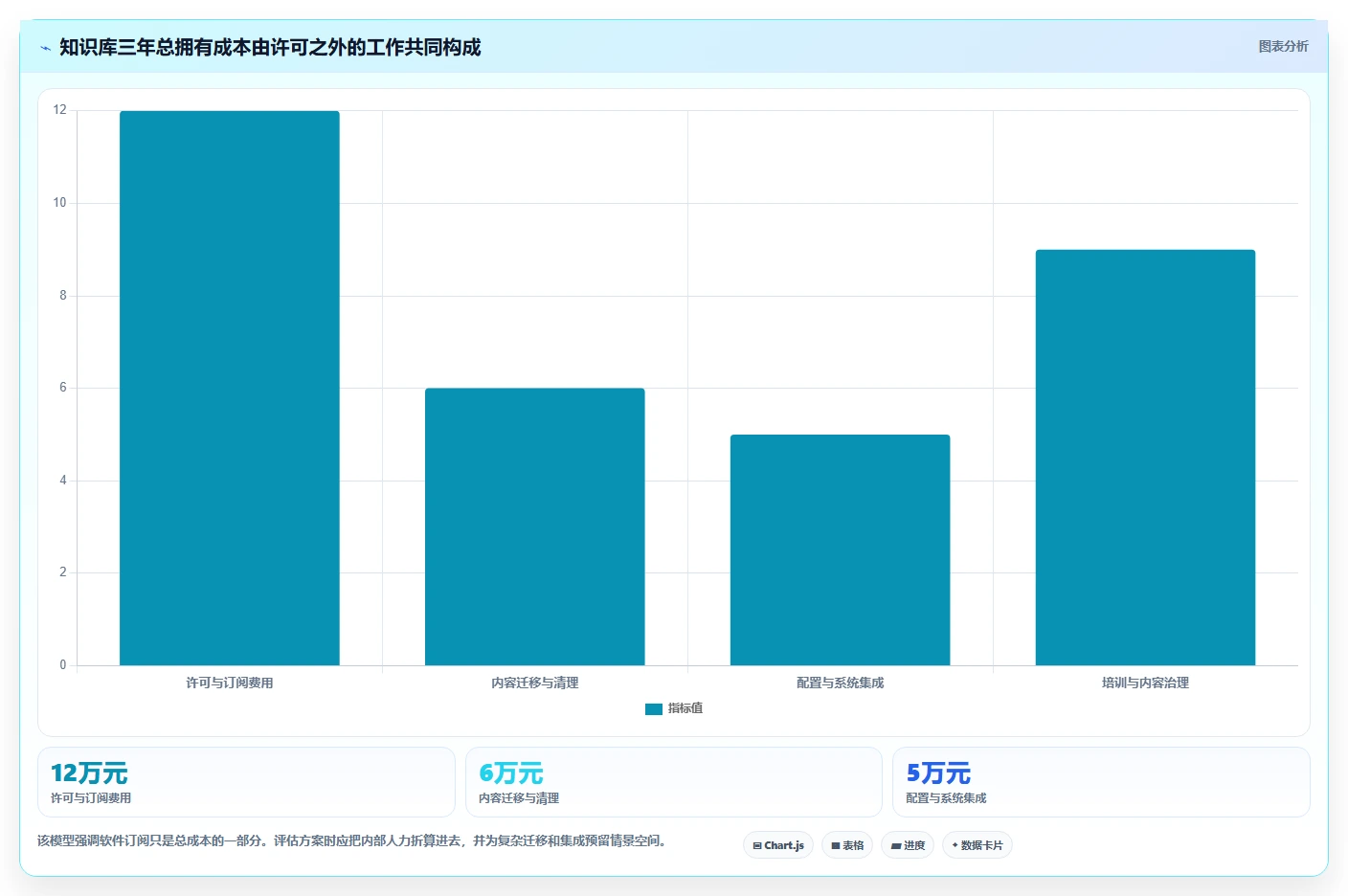Click 许可与订阅费用 caption under 12万元 card
Viewport: 1348px width, 896px height.
(91, 798)
